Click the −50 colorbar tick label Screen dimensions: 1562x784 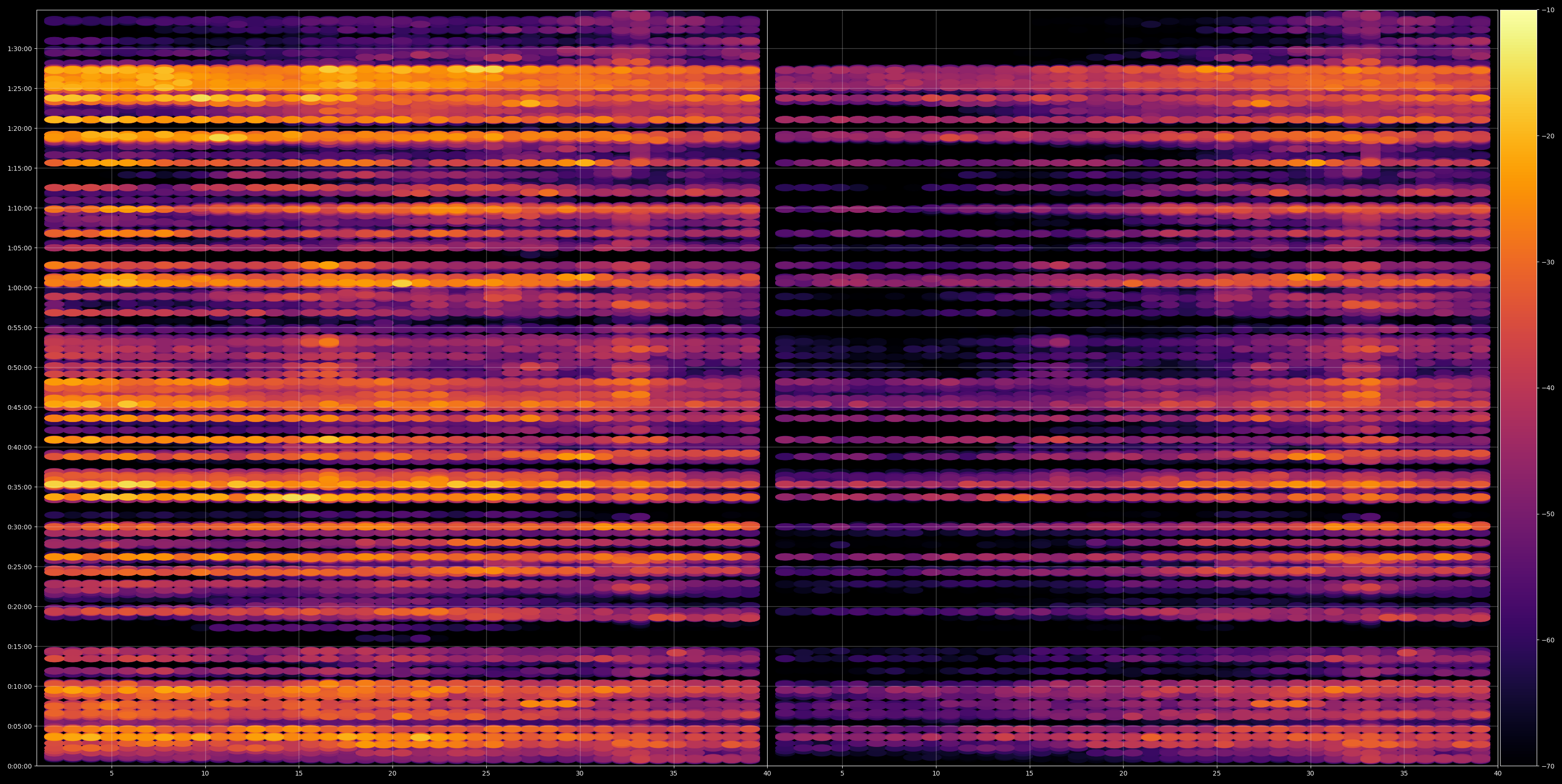pos(1548,514)
